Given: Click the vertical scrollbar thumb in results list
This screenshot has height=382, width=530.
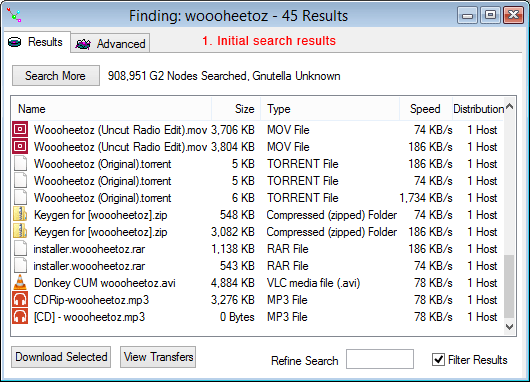Looking at the screenshot, I should (x=509, y=286).
